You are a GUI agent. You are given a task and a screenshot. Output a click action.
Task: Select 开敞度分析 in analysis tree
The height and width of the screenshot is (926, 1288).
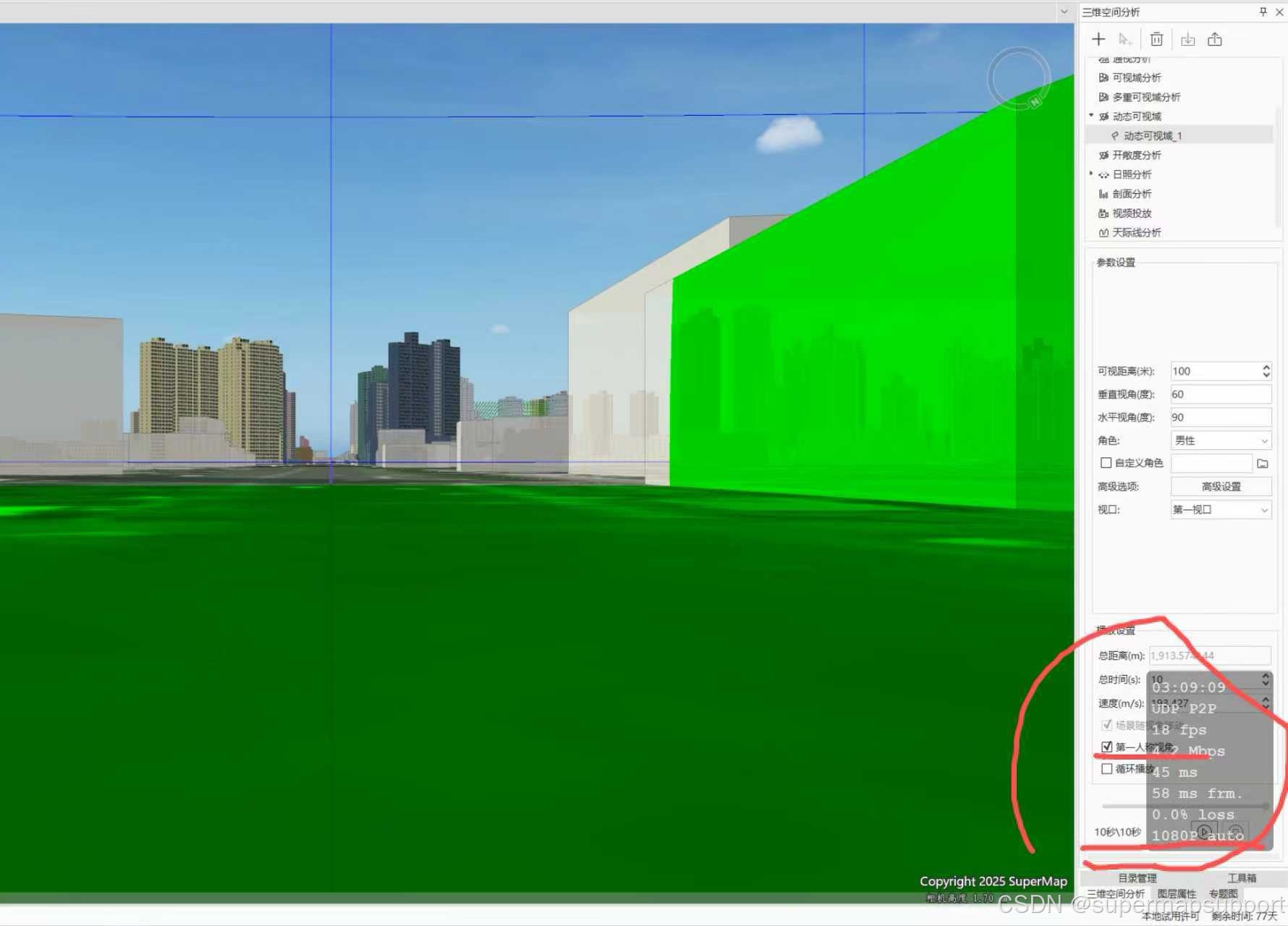point(1137,155)
